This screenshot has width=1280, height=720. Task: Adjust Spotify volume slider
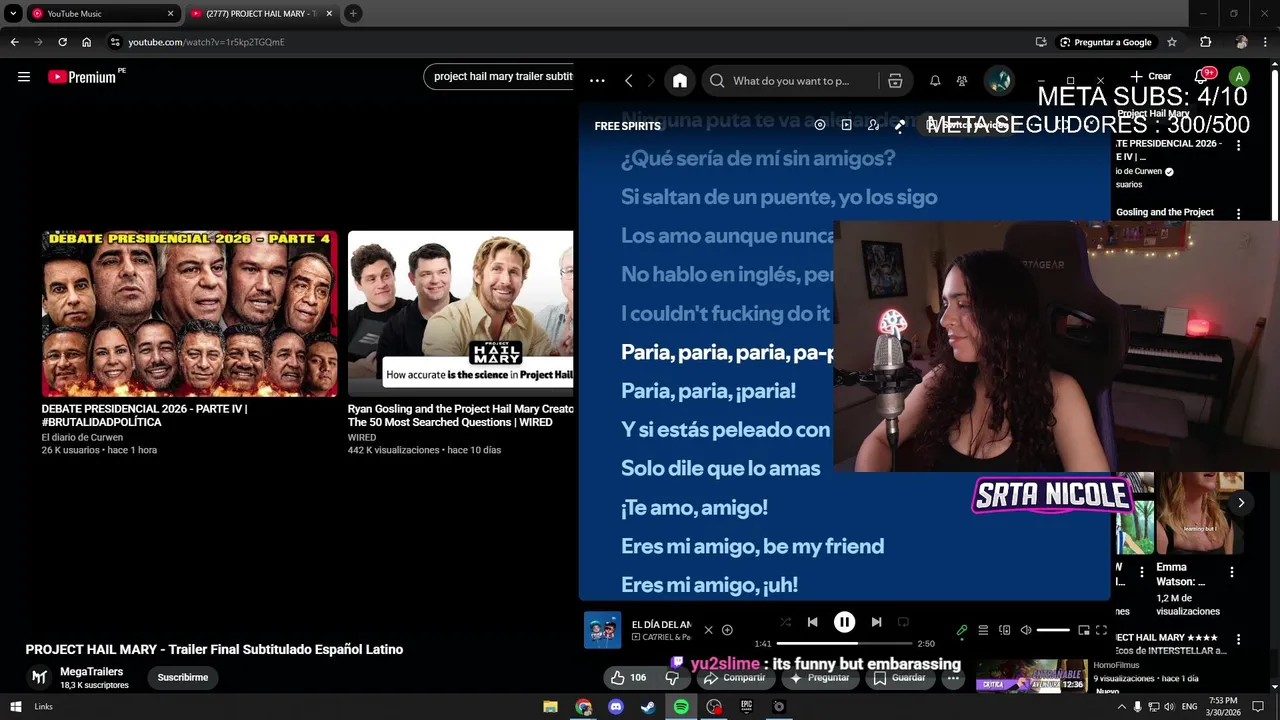[1053, 630]
